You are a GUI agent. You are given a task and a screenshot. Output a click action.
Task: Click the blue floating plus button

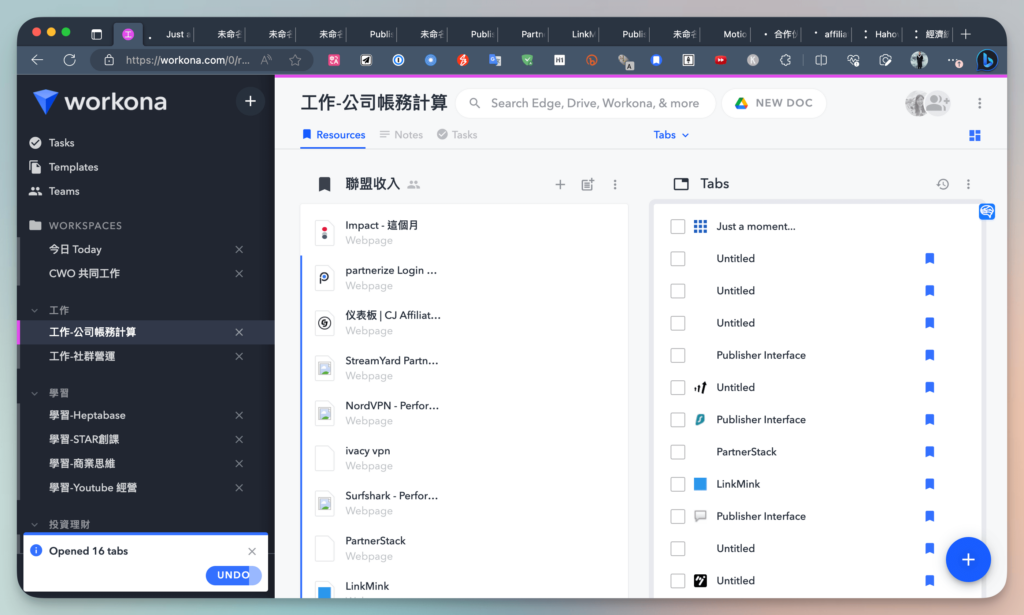[x=968, y=560]
